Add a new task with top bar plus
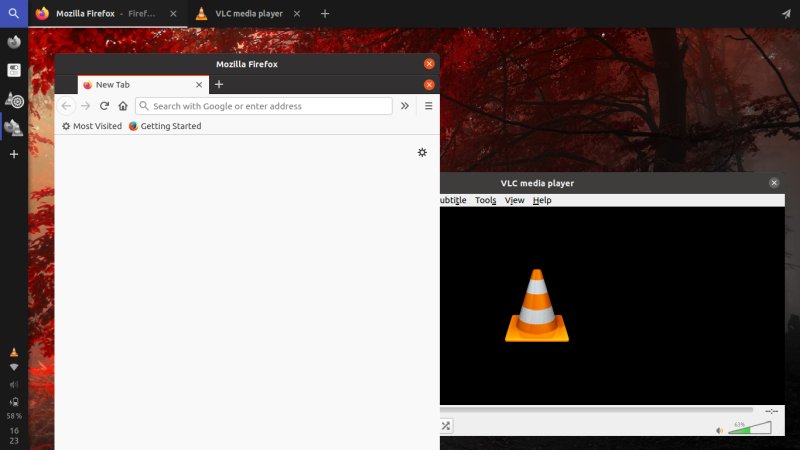This screenshot has height=450, width=800. point(325,14)
